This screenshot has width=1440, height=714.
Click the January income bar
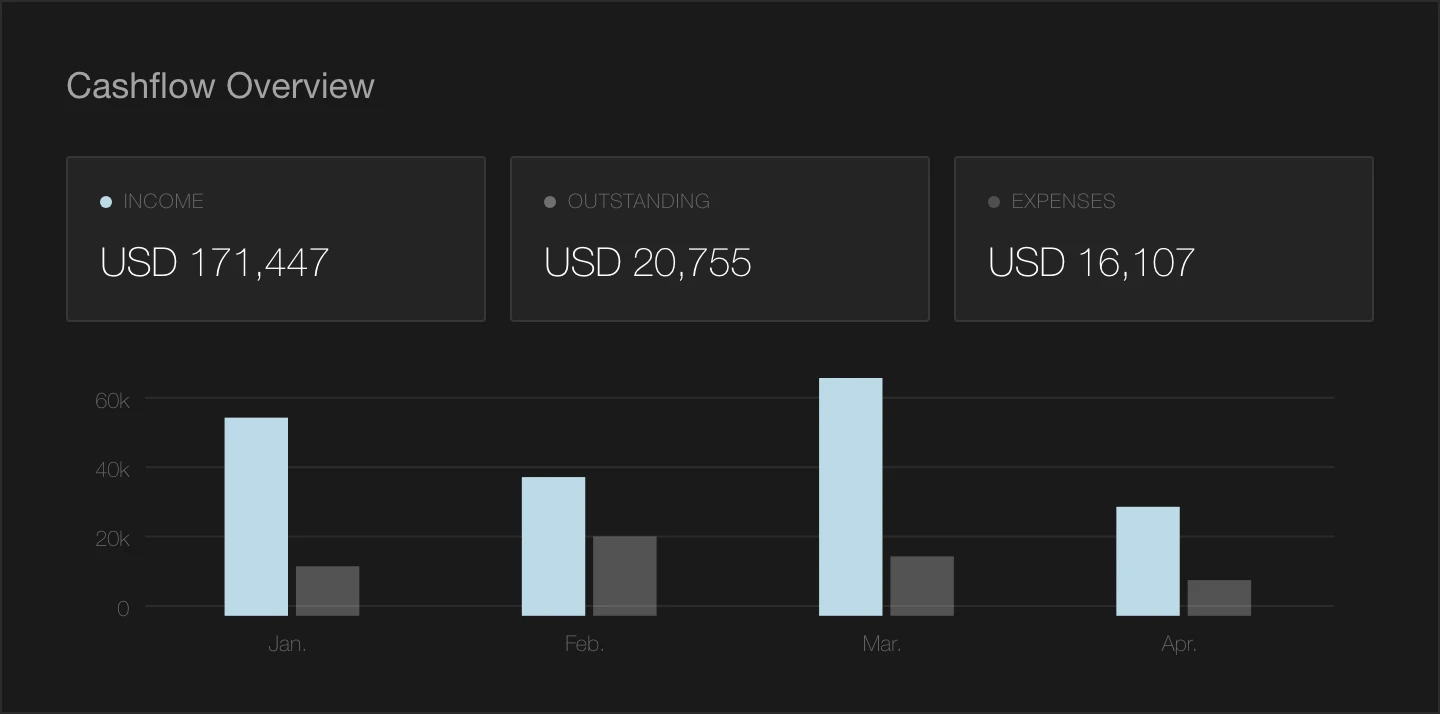pos(256,516)
